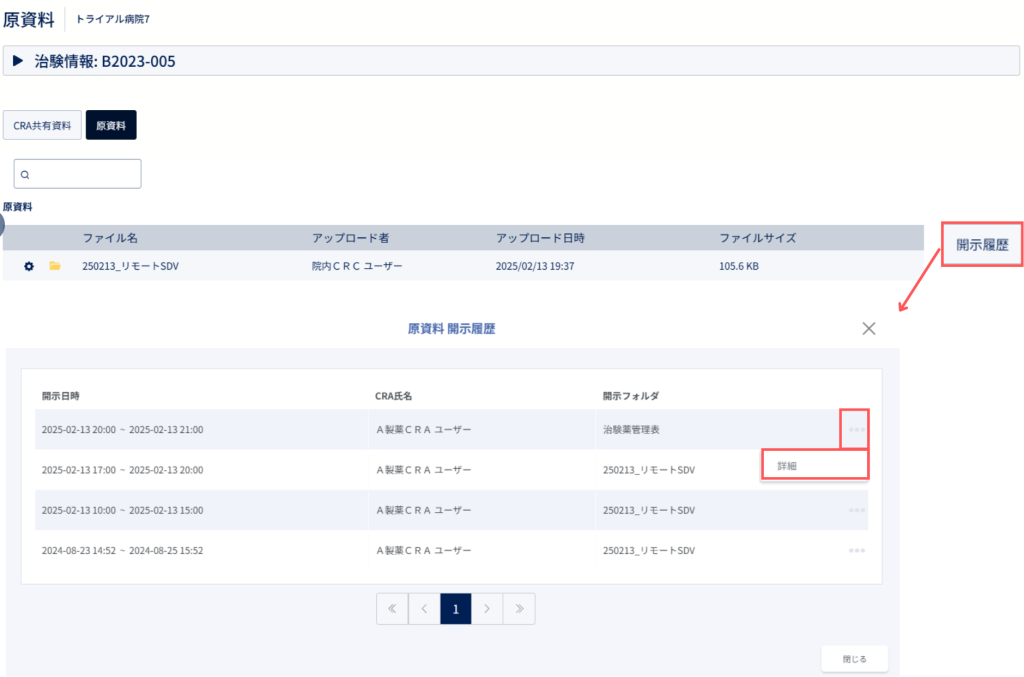Screen dimensions: 1024x677
Task: Open the yellow folder icon for 250213_リモートSDV
Action: tap(55, 266)
